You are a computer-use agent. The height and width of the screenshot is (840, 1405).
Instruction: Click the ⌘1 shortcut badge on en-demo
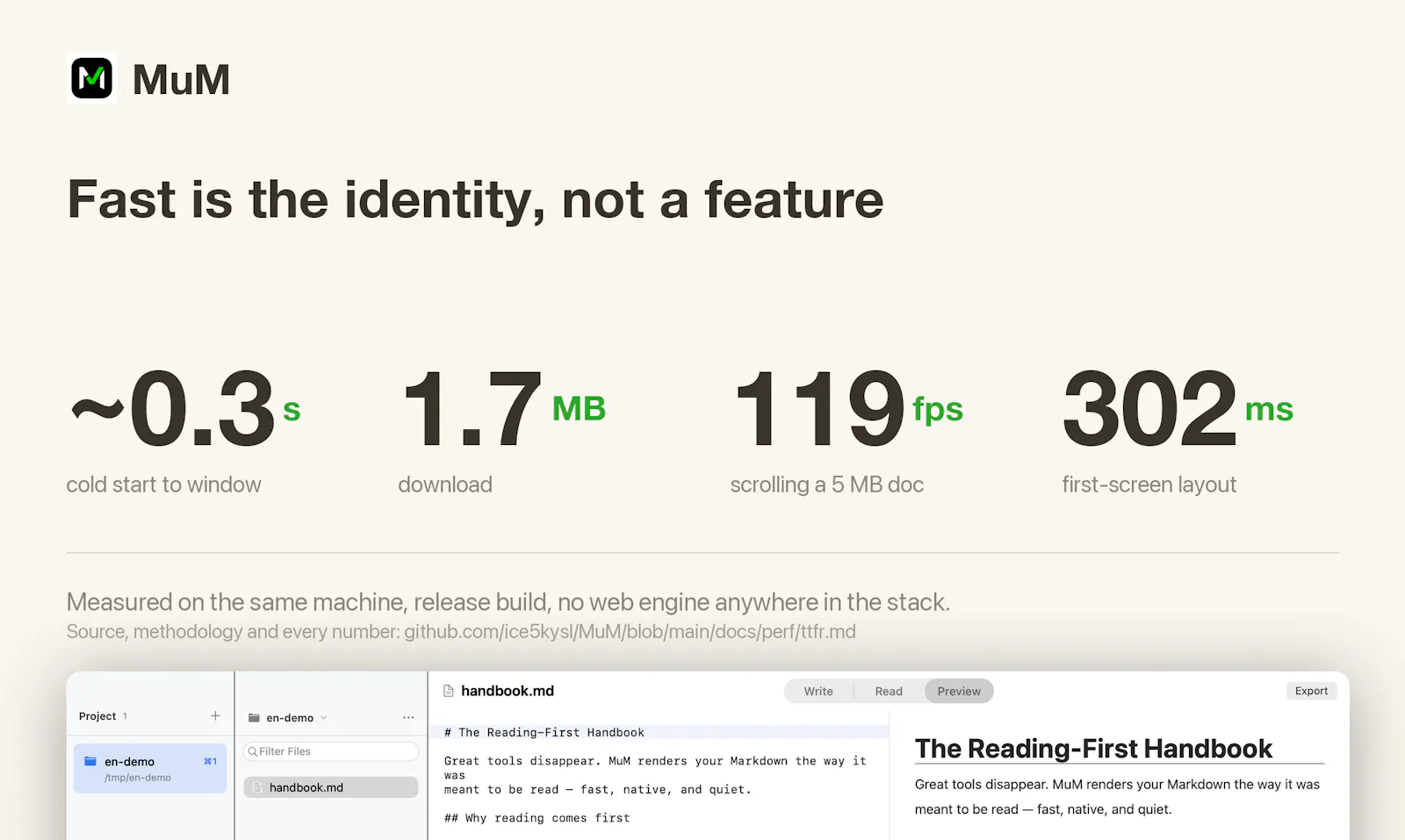(211, 761)
